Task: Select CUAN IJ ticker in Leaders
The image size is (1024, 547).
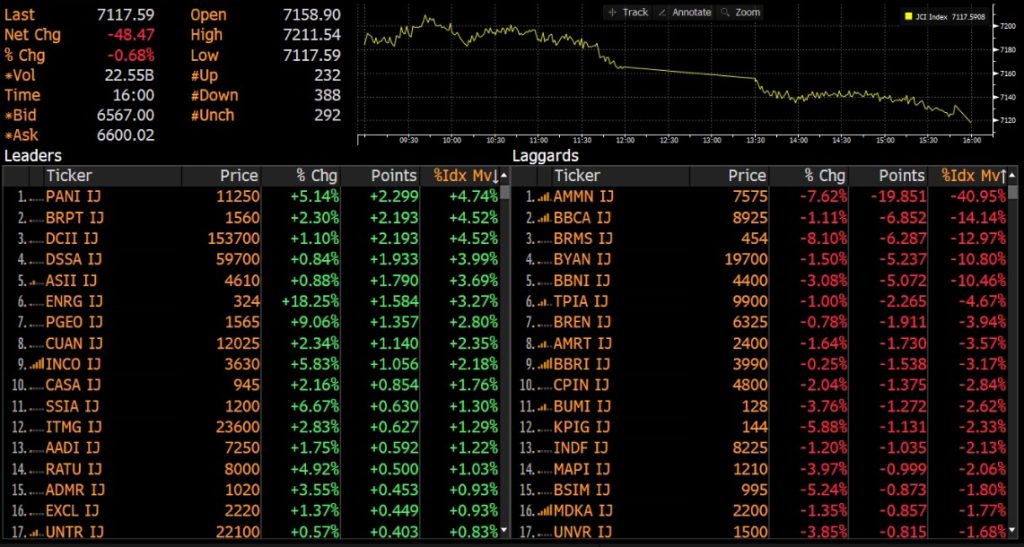Action: [73, 343]
